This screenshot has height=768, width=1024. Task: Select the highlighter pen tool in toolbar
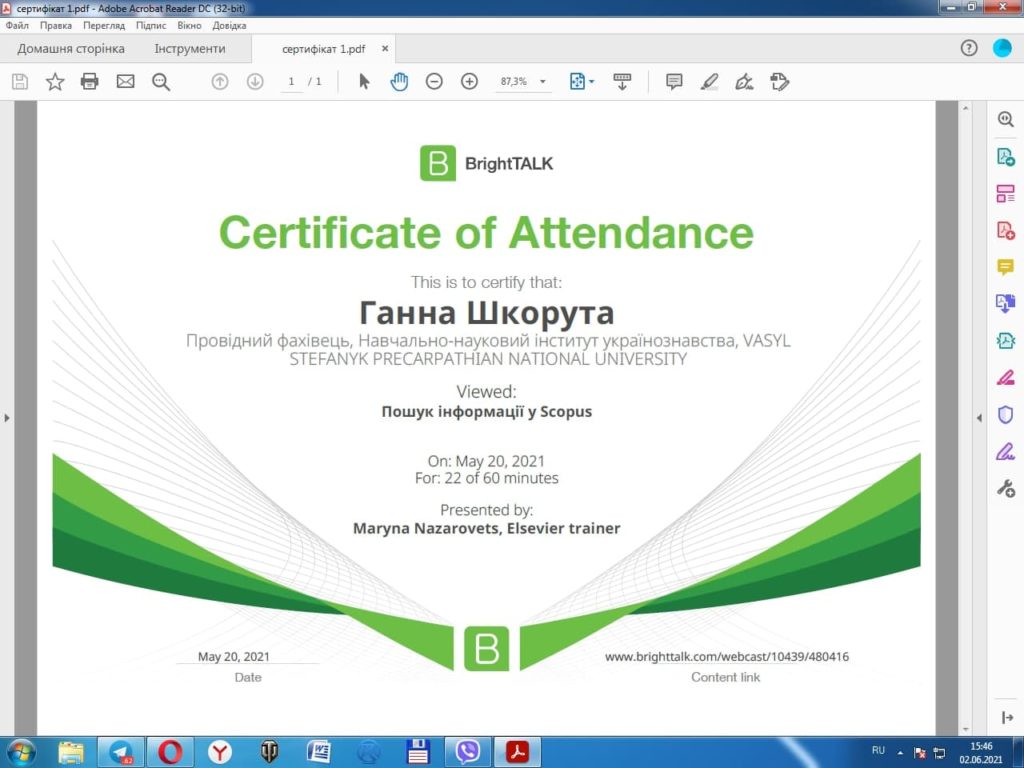pyautogui.click(x=709, y=82)
